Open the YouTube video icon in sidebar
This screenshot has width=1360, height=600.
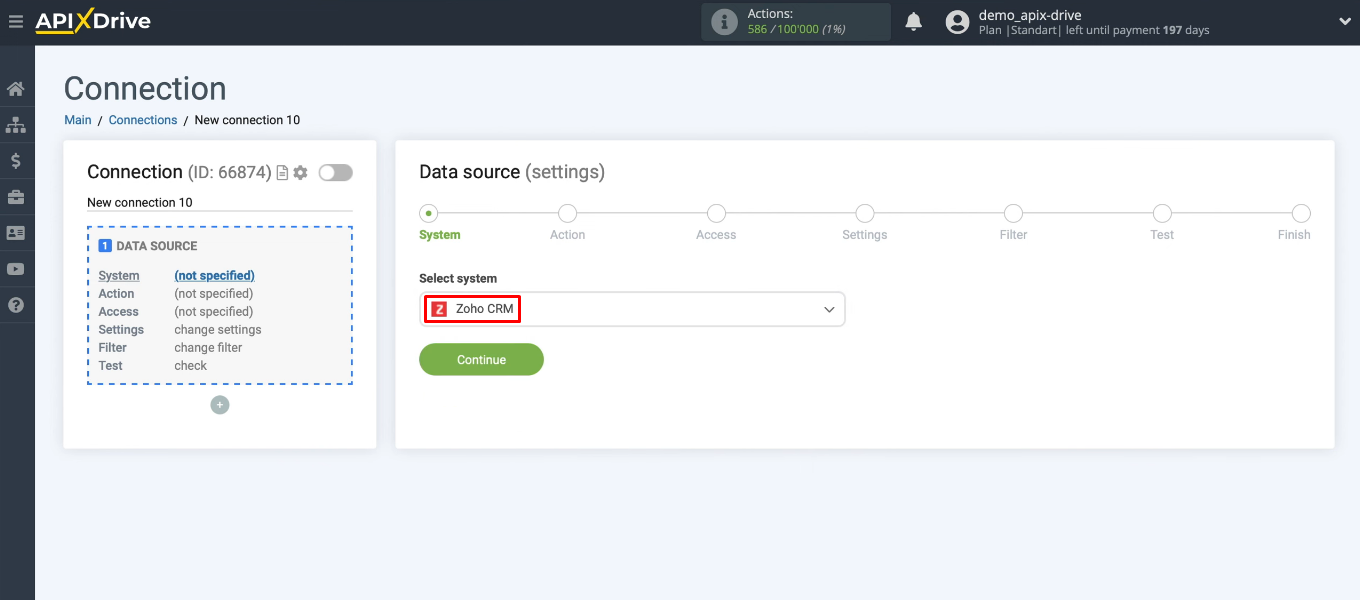[16, 268]
